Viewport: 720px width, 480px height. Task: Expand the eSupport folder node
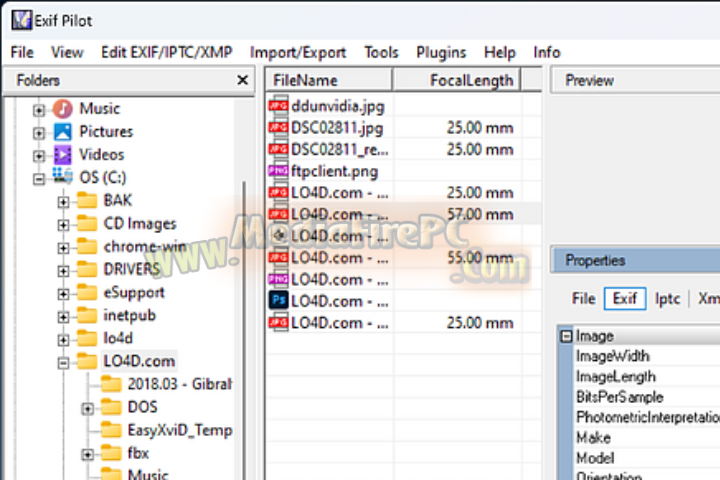tap(63, 294)
